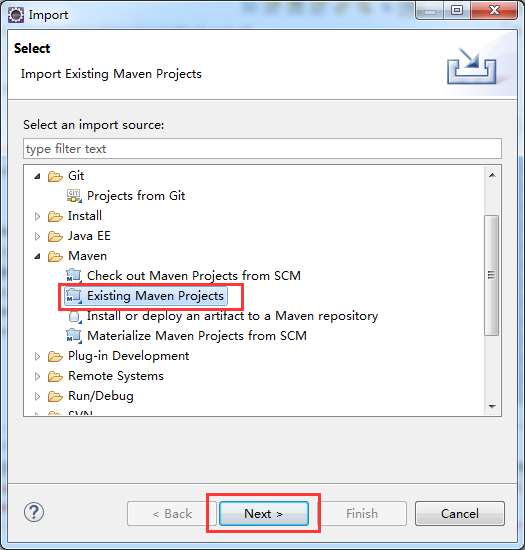Click the Next button

(x=264, y=514)
